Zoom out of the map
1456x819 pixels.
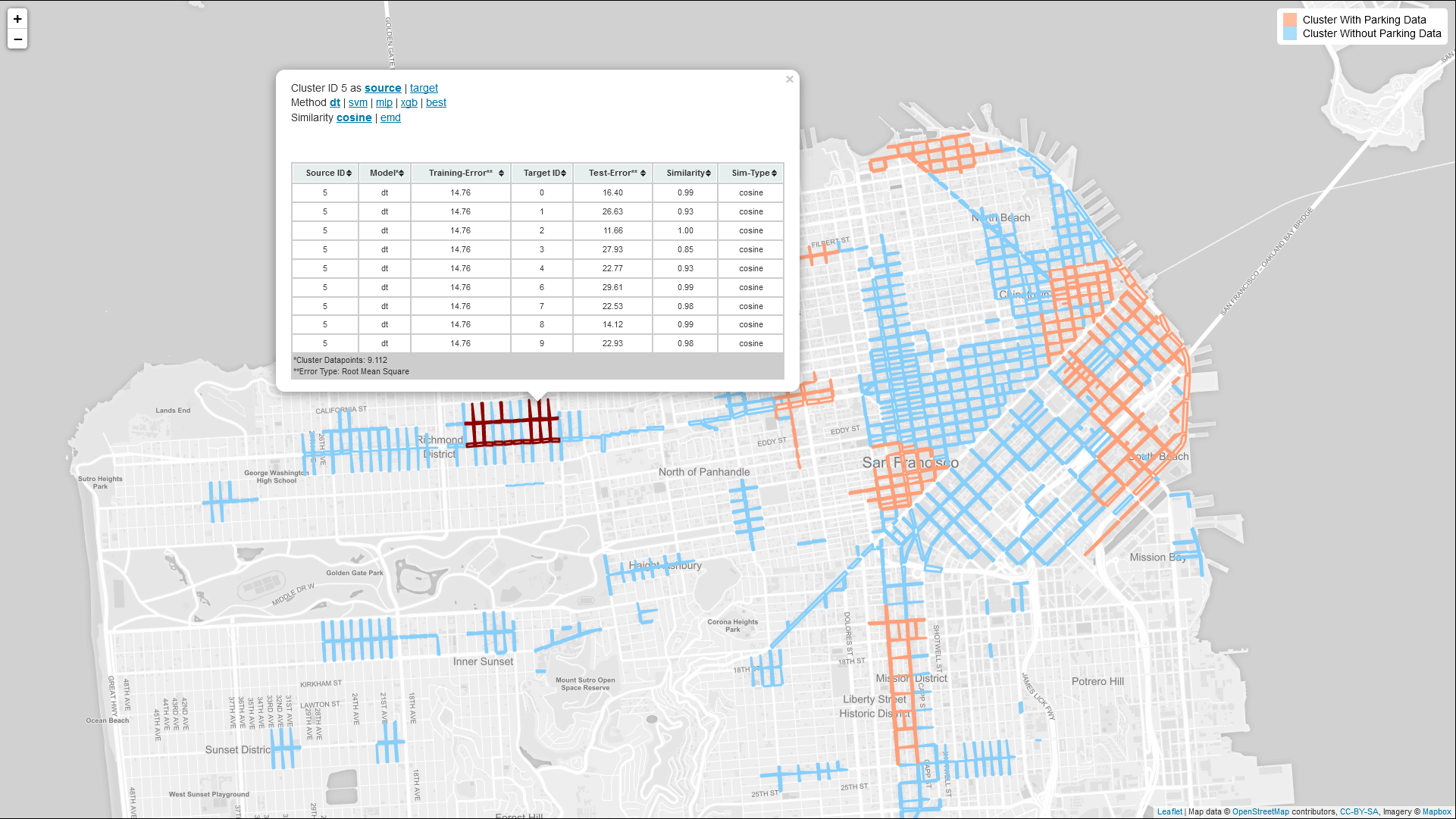[17, 39]
